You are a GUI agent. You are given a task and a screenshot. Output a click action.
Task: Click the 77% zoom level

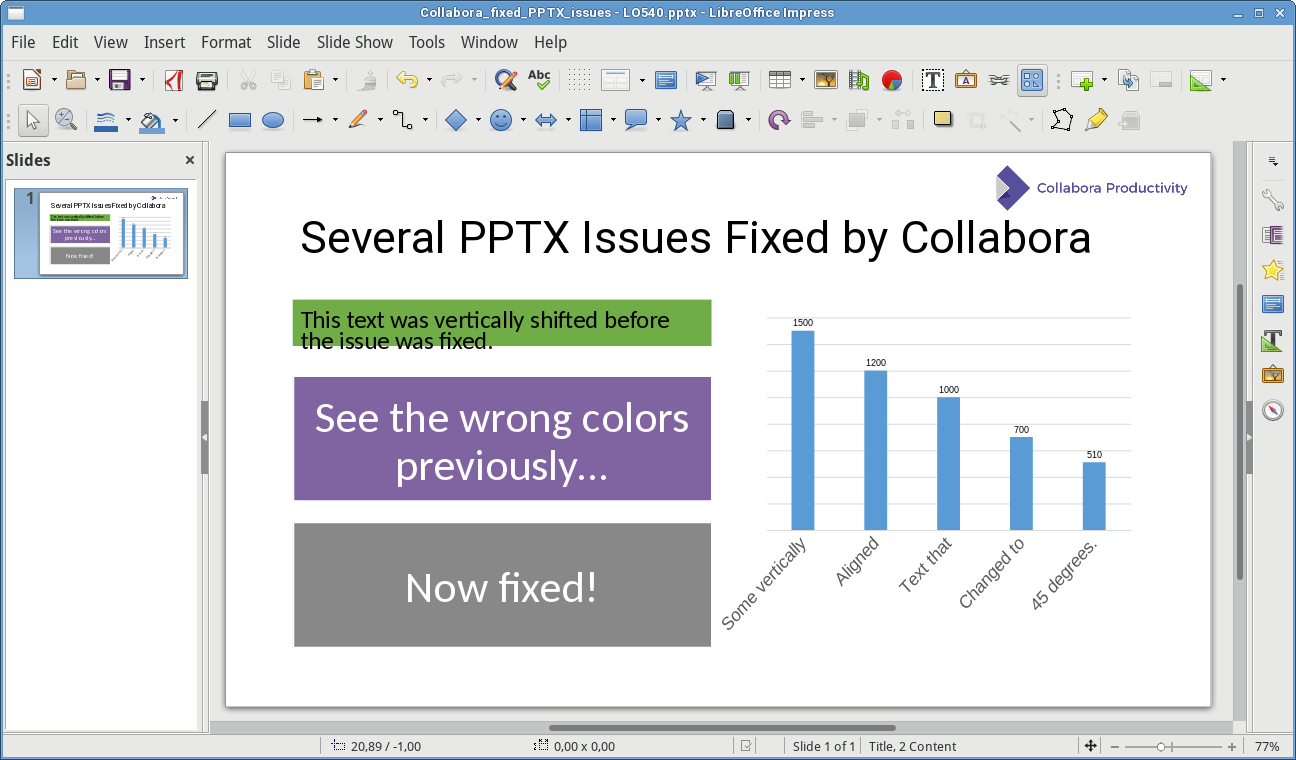tap(1267, 746)
